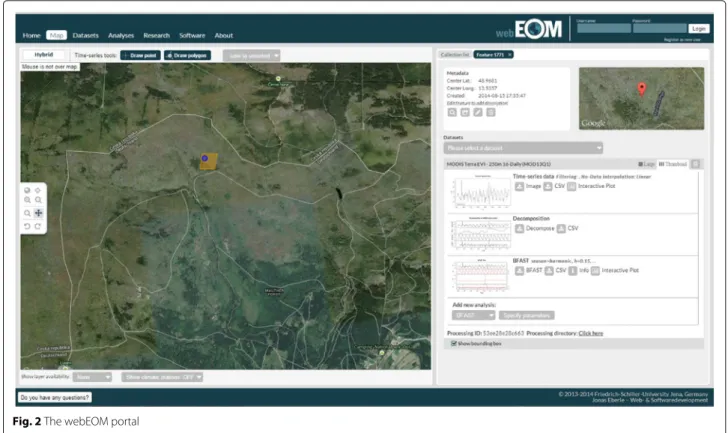Switch to Large view mode

pos(646,164)
